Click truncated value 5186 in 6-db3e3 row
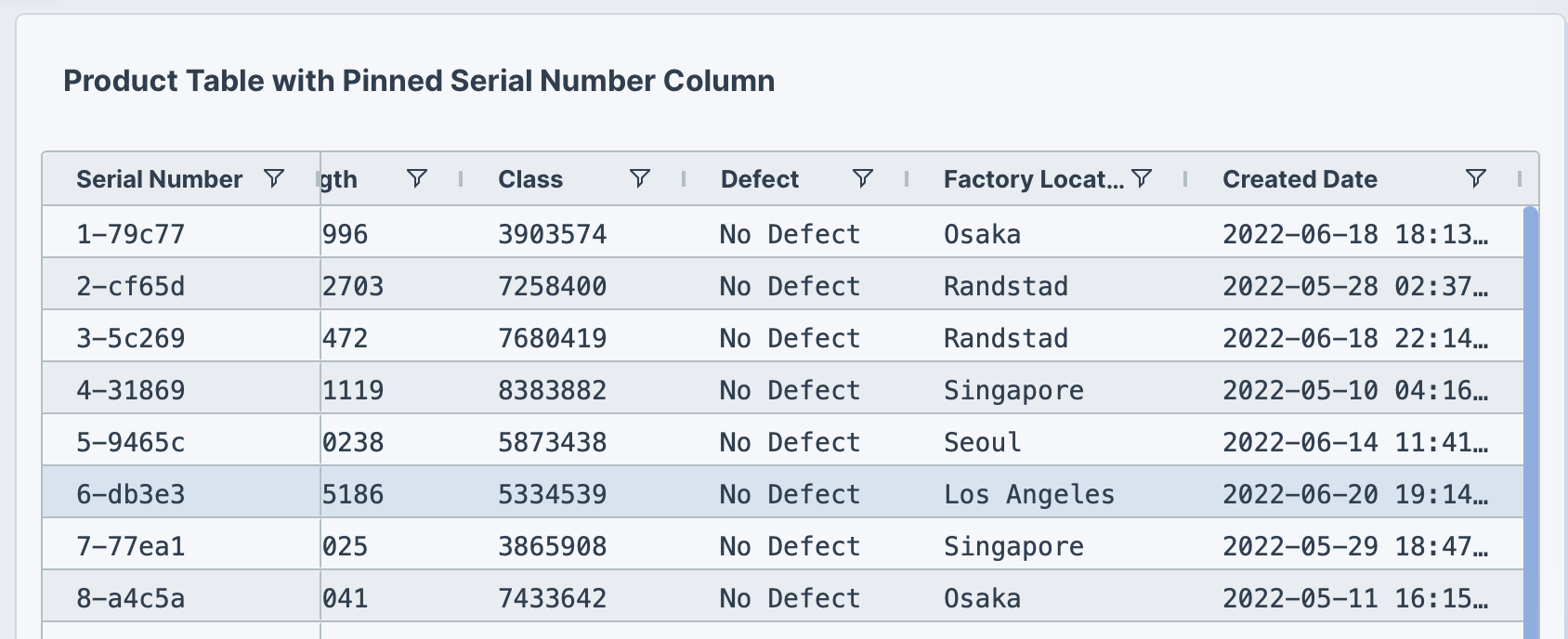1568x639 pixels. click(353, 494)
